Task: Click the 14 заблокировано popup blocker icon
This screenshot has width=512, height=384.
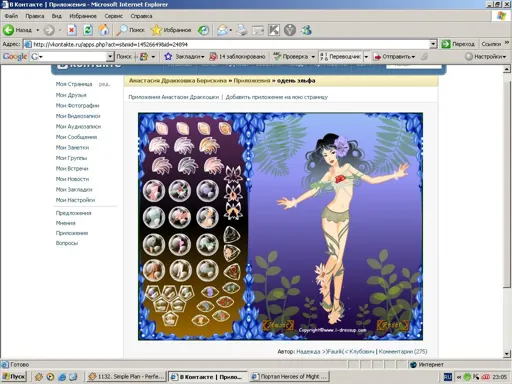Action: [213, 57]
